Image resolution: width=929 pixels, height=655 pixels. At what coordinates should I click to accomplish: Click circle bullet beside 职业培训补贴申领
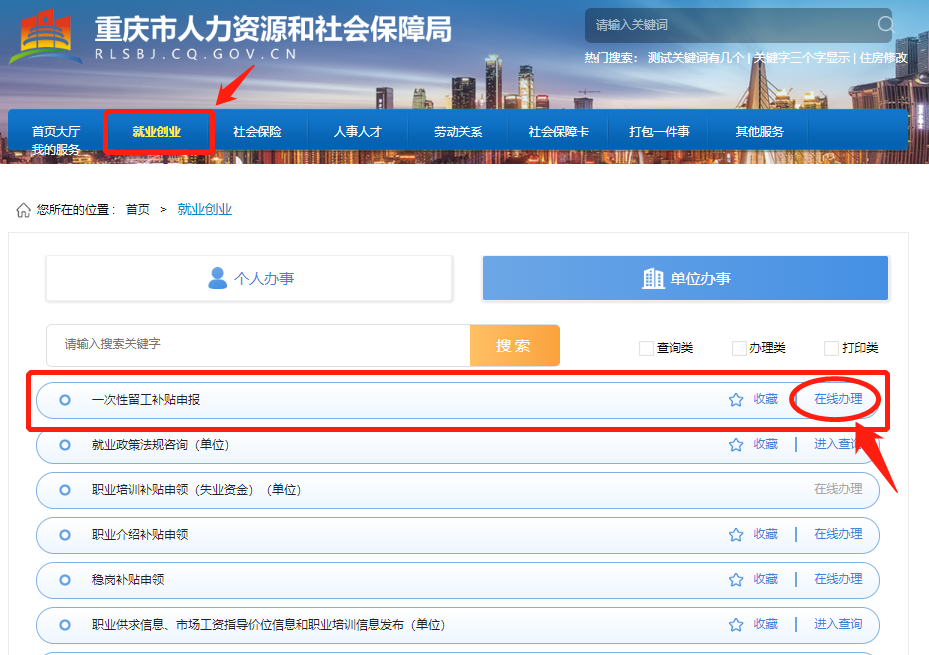click(x=65, y=490)
